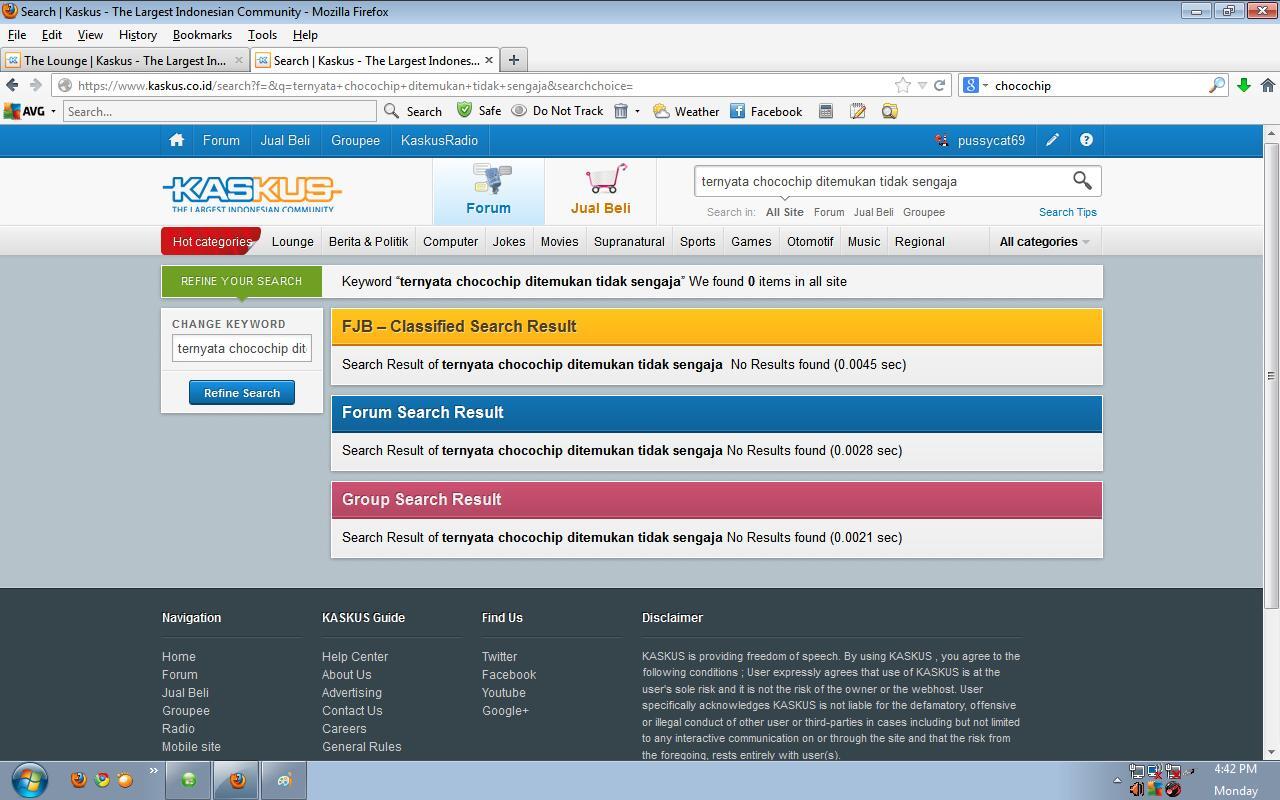Open the File menu
This screenshot has height=800, width=1280.
(x=17, y=34)
